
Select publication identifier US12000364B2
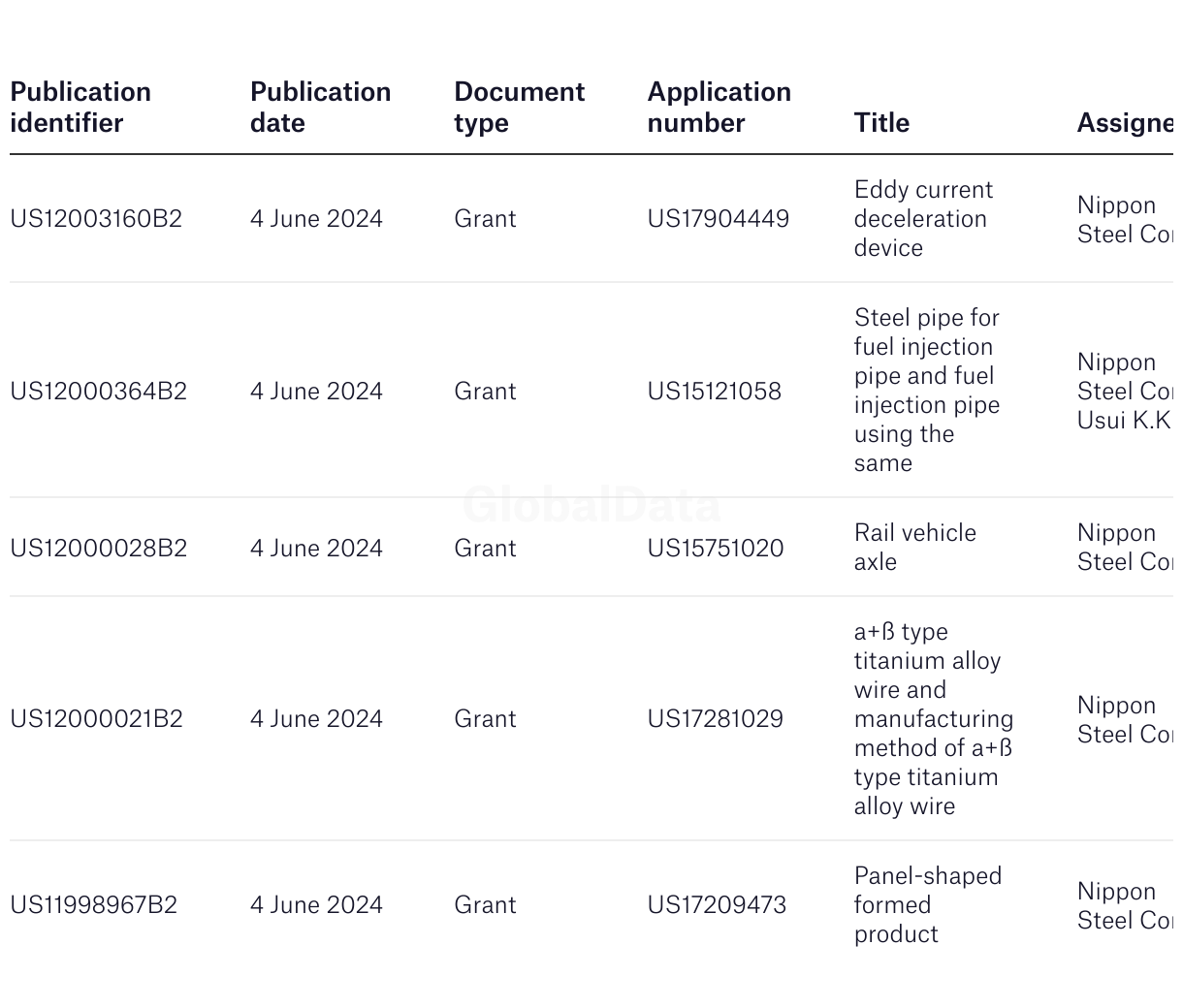[x=99, y=392]
